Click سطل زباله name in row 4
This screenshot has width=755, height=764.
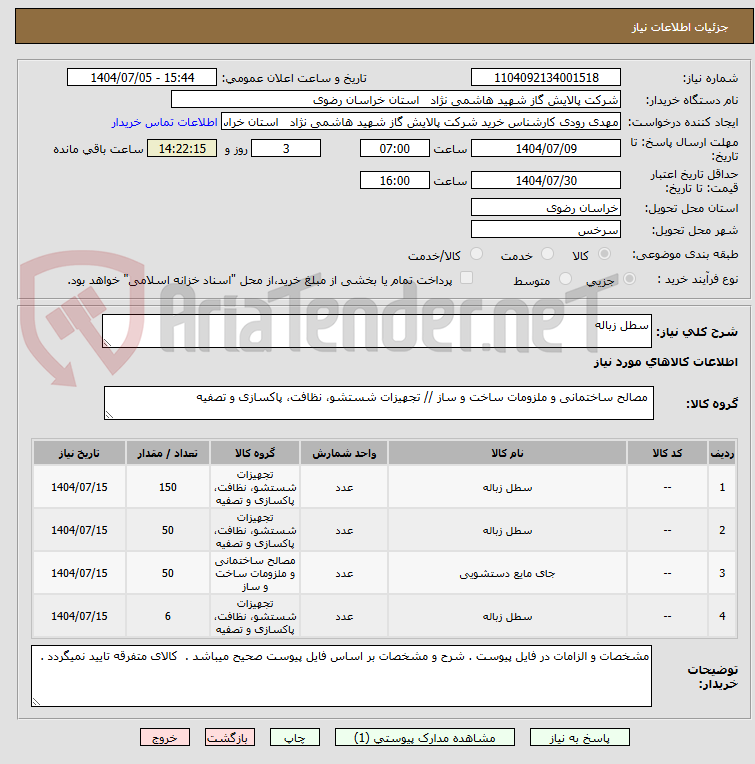(507, 616)
